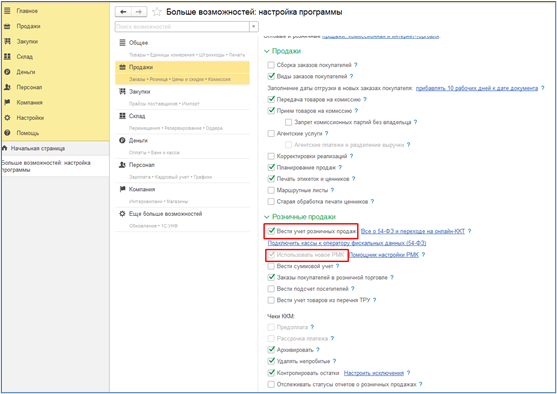Click the Деньги icon in settings sections
Screen dimensions: 557x394
pos(123,141)
